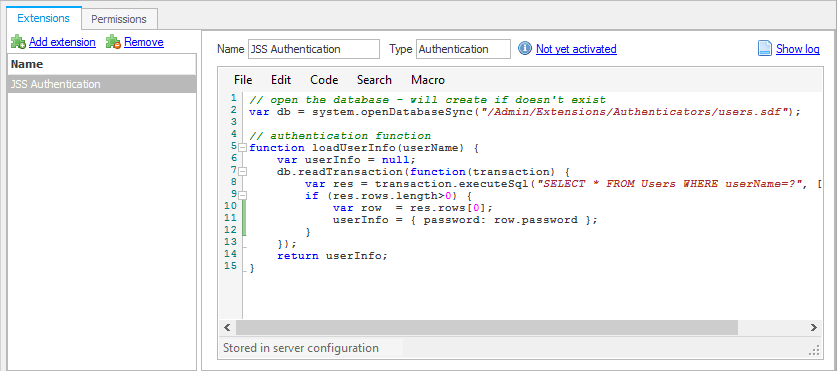Open the Code menu
The image size is (837, 371).
pos(324,80)
